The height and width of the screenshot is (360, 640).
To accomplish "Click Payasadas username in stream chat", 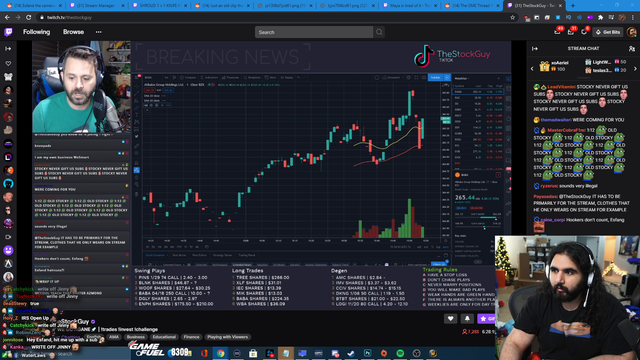I will pyautogui.click(x=545, y=196).
